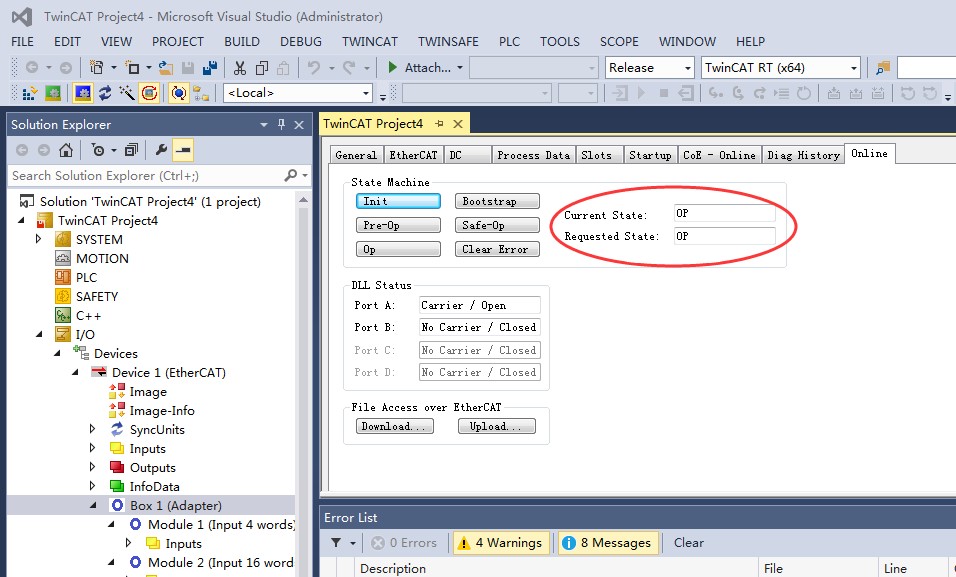Click the Find in Files icon
Screen dimensions: 956x577
click(882, 67)
